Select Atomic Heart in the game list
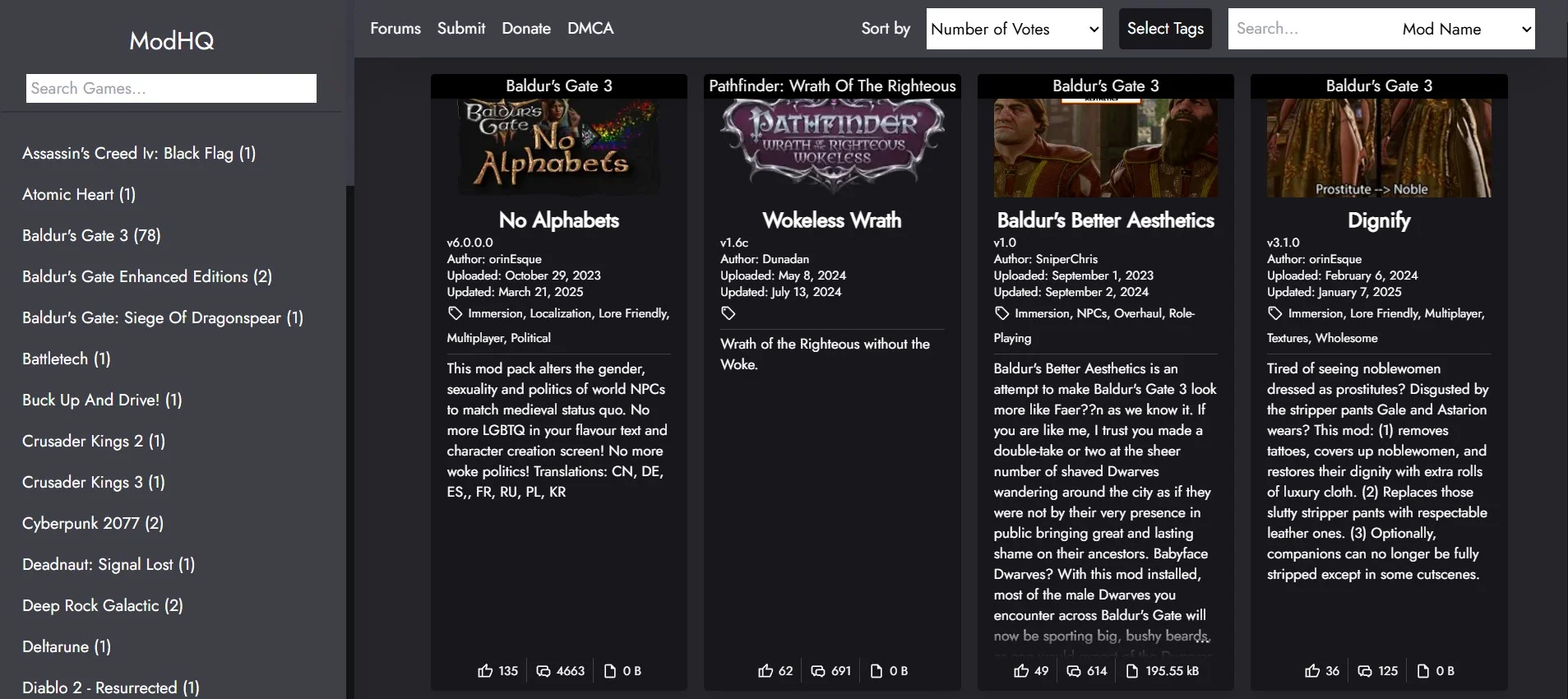 coord(79,194)
